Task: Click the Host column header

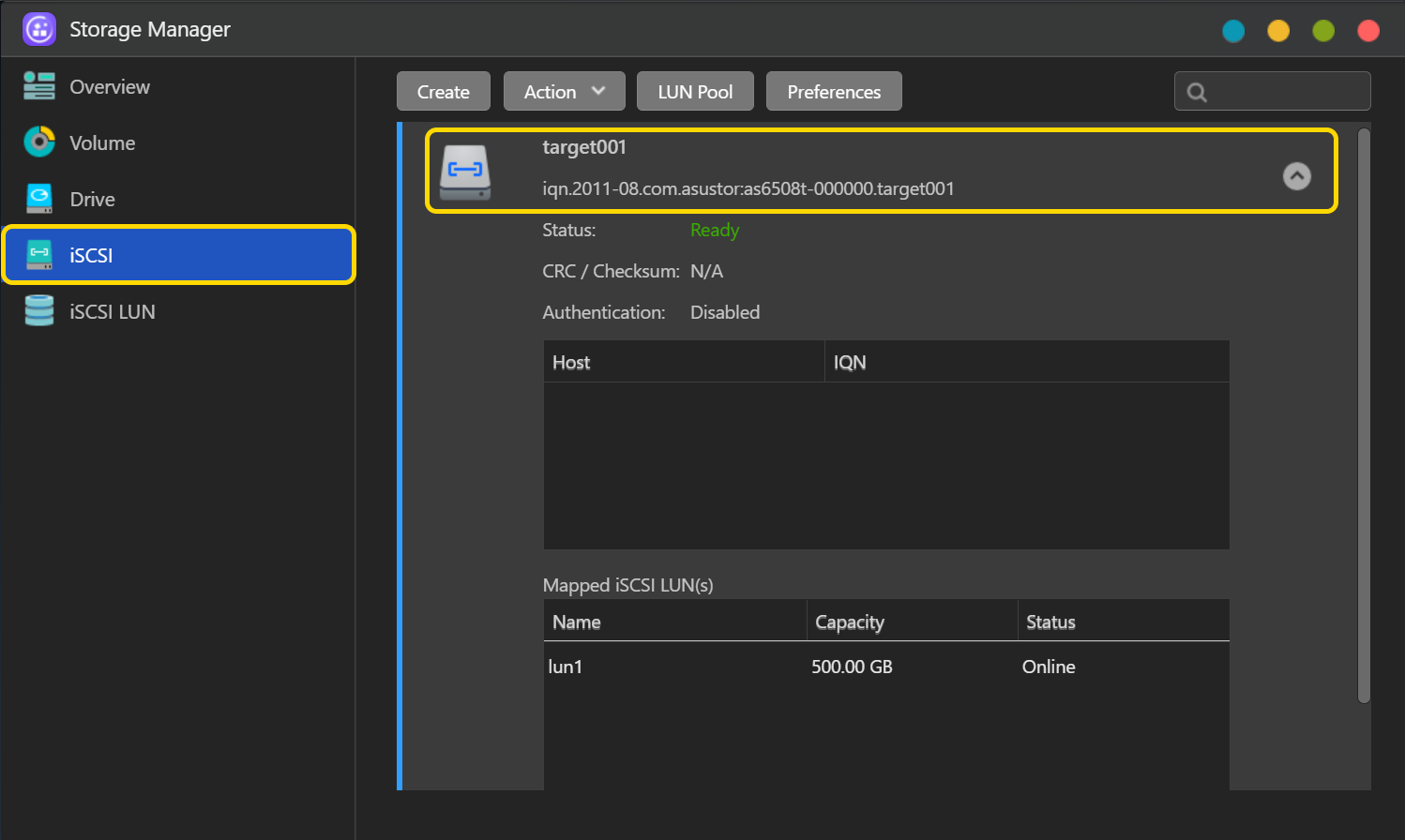Action: pos(684,362)
